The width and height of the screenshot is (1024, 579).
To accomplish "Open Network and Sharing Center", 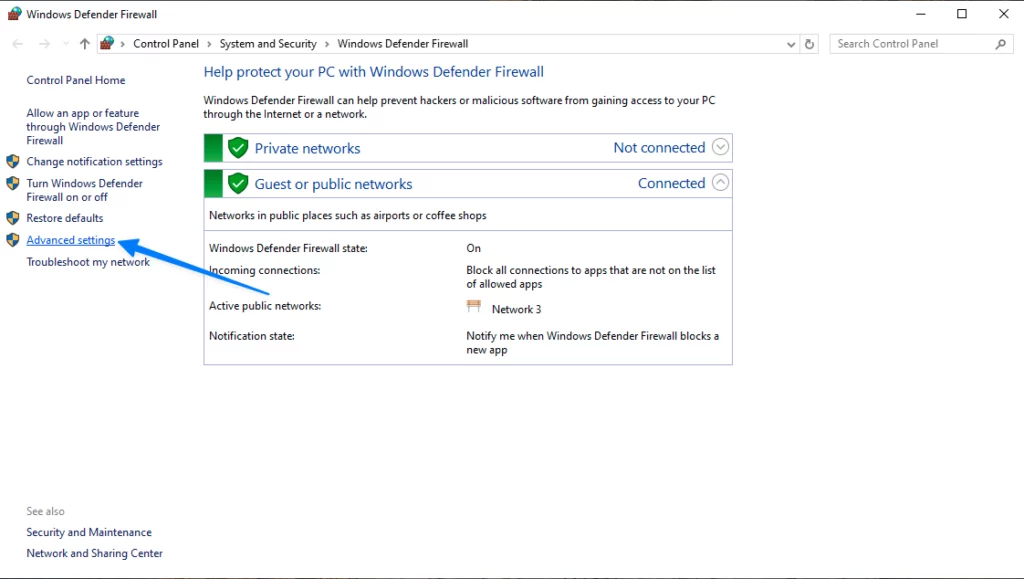I will pyautogui.click(x=94, y=553).
